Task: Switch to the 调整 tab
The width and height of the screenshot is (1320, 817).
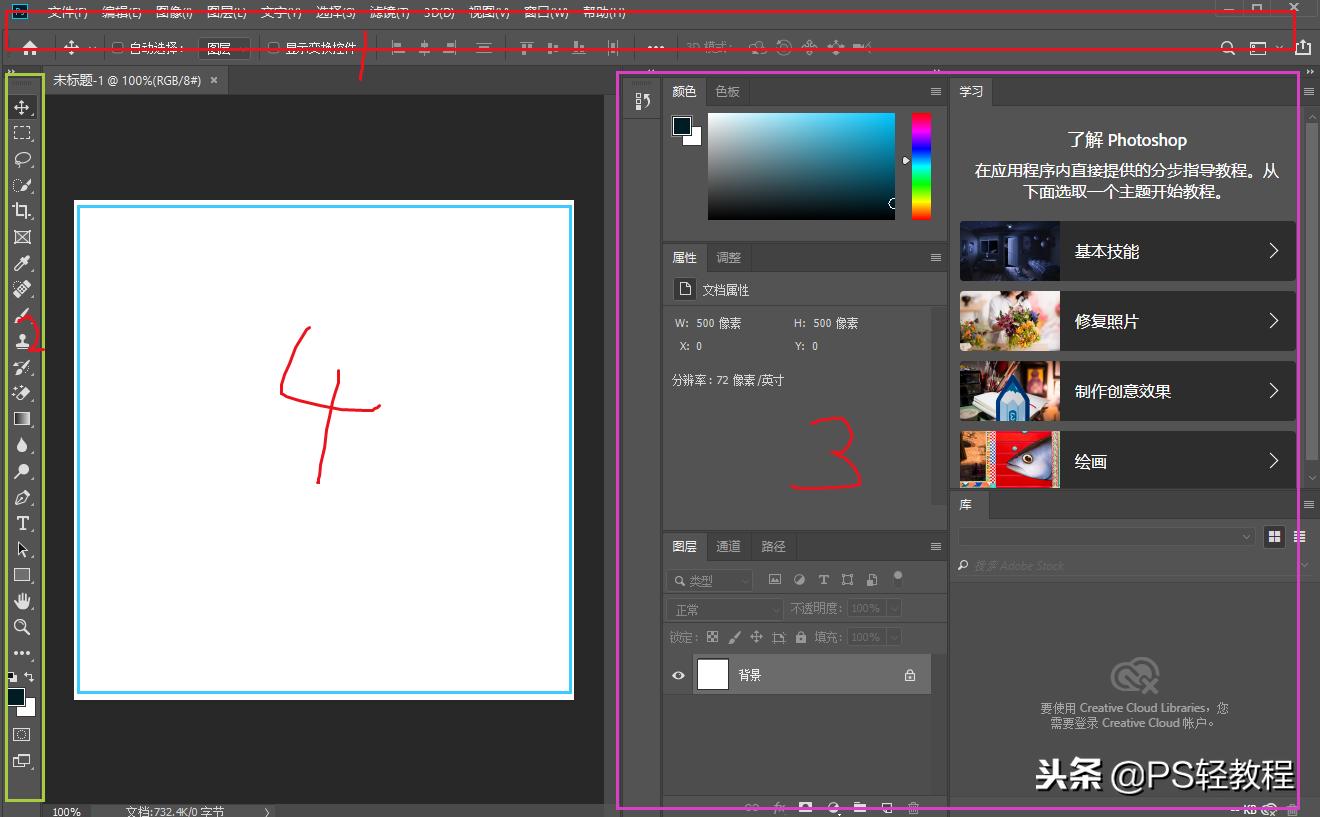Action: click(729, 257)
